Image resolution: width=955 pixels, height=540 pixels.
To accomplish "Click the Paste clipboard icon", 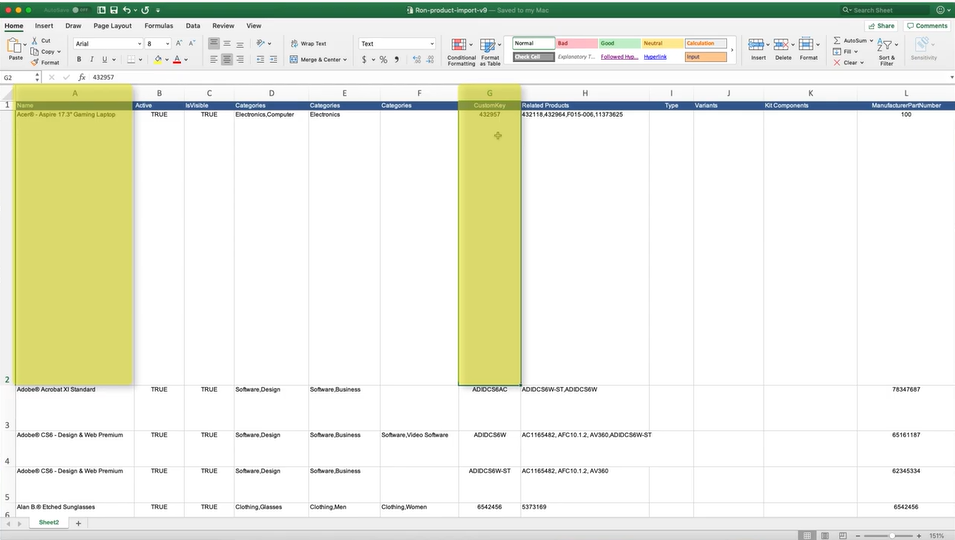I will [x=13, y=46].
